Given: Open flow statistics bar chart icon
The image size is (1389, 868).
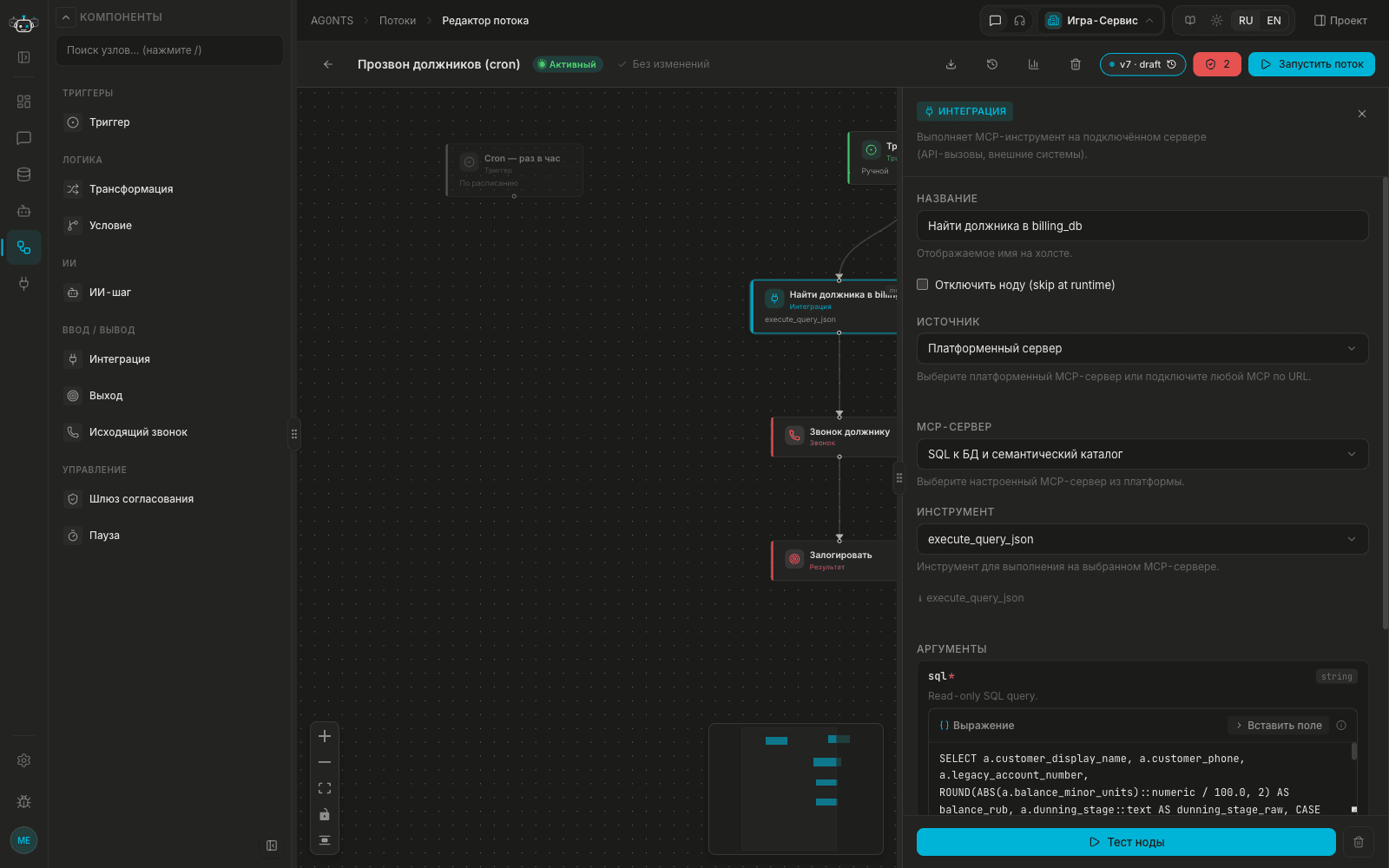Looking at the screenshot, I should click(1034, 64).
